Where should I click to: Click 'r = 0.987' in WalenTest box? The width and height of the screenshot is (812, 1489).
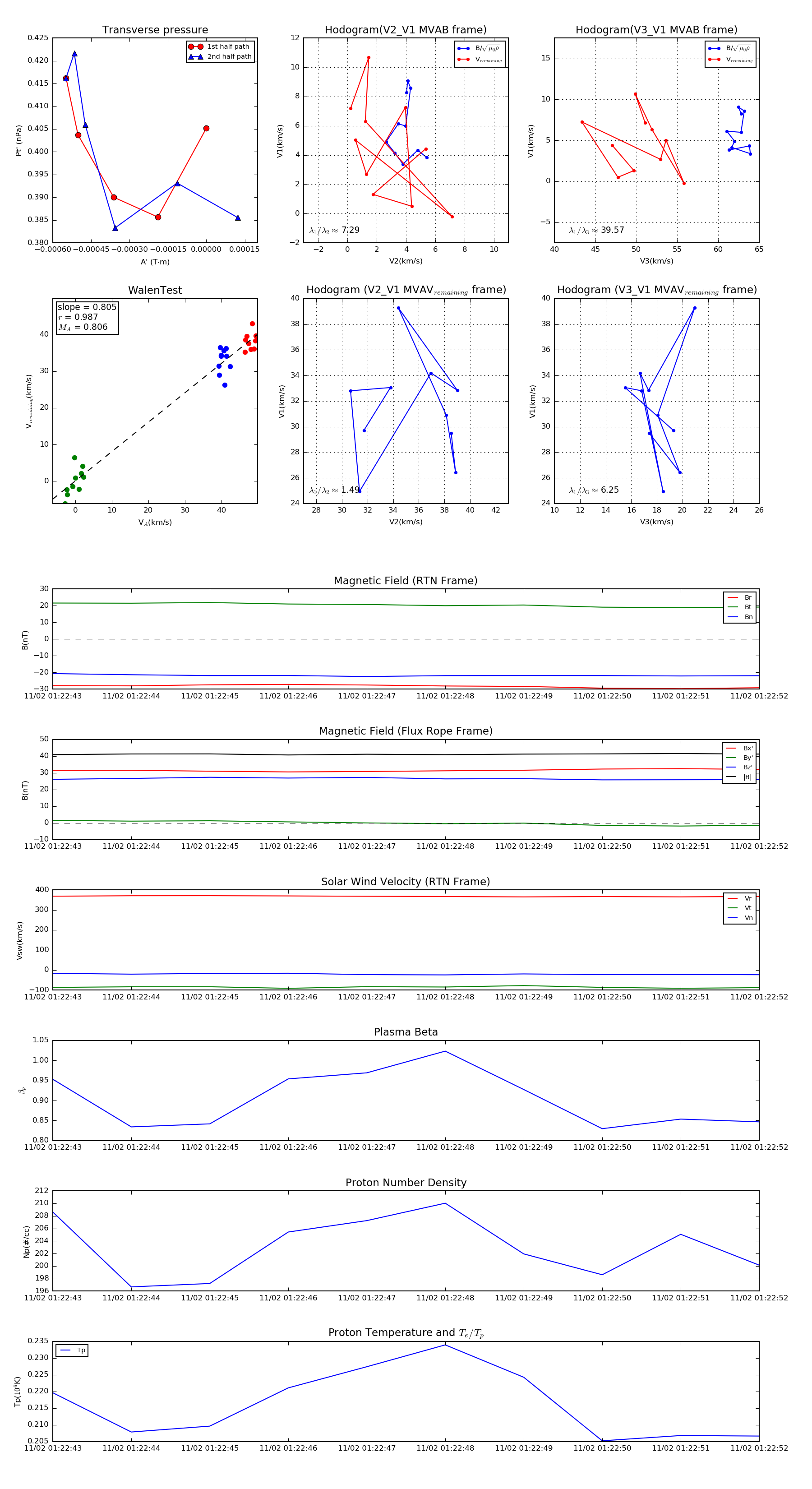(78, 317)
